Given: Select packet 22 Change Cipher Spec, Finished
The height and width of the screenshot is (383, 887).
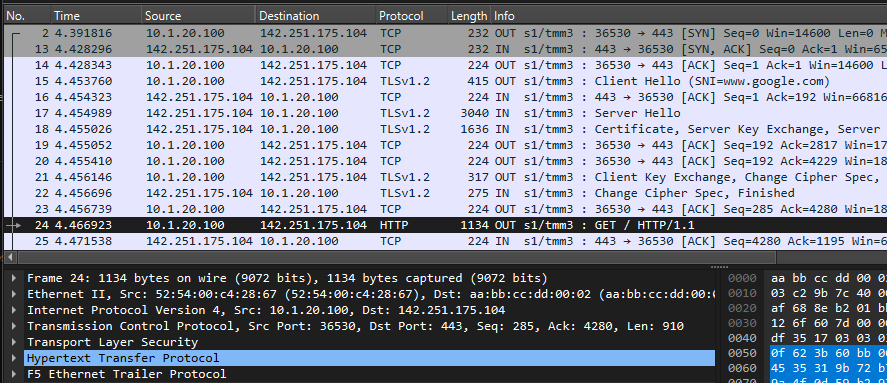Looking at the screenshot, I should pyautogui.click(x=446, y=193).
